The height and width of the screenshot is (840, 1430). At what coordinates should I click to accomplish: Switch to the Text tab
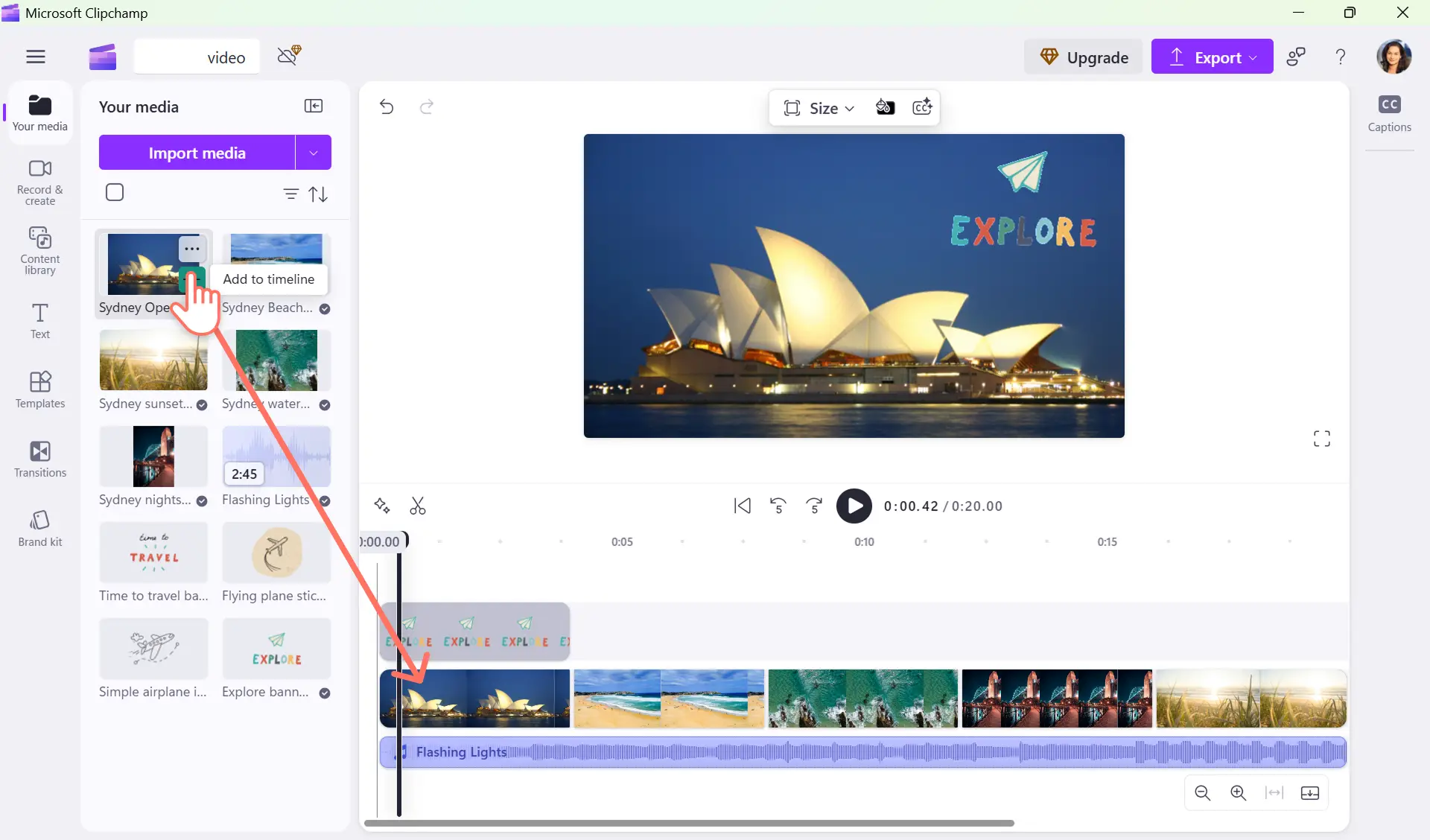(x=40, y=320)
